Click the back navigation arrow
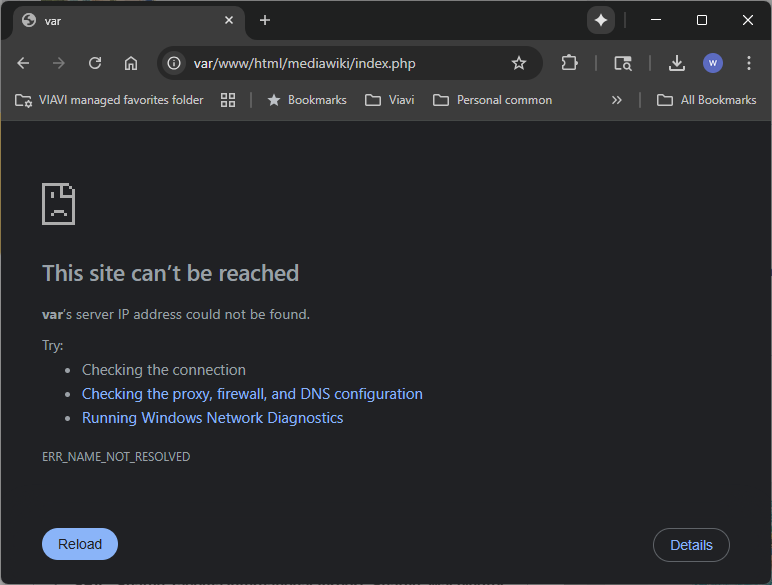Image resolution: width=772 pixels, height=585 pixels. [23, 63]
